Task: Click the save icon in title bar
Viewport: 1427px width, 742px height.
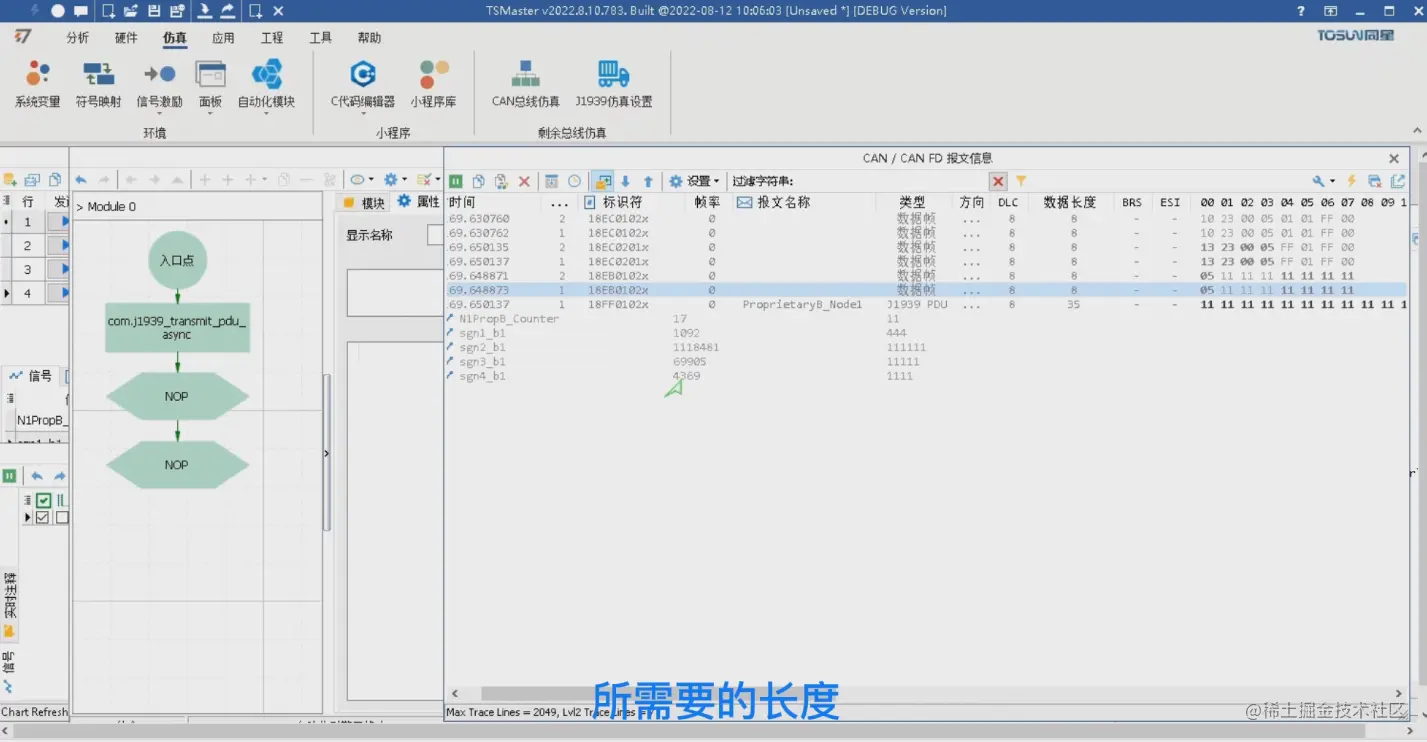Action: click(x=154, y=11)
